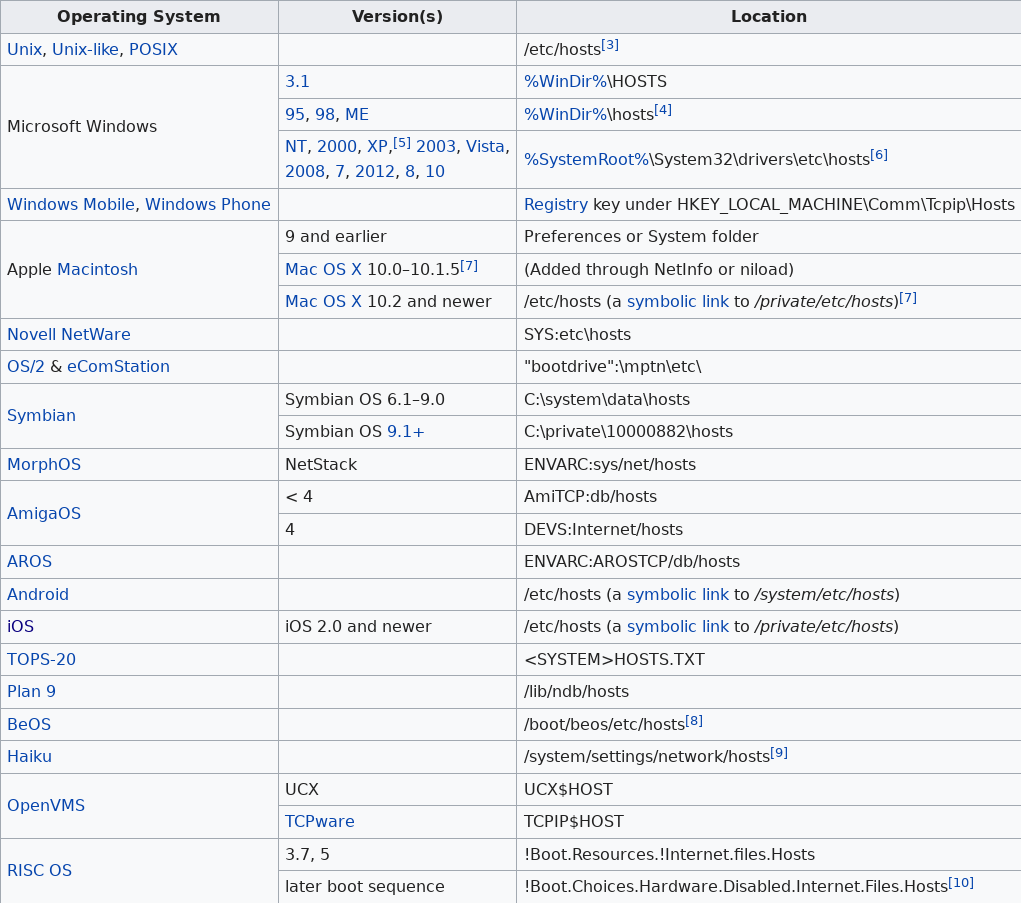The height and width of the screenshot is (903, 1021).
Task: Select the DEVS:Internet/hosts cell
Action: [769, 529]
